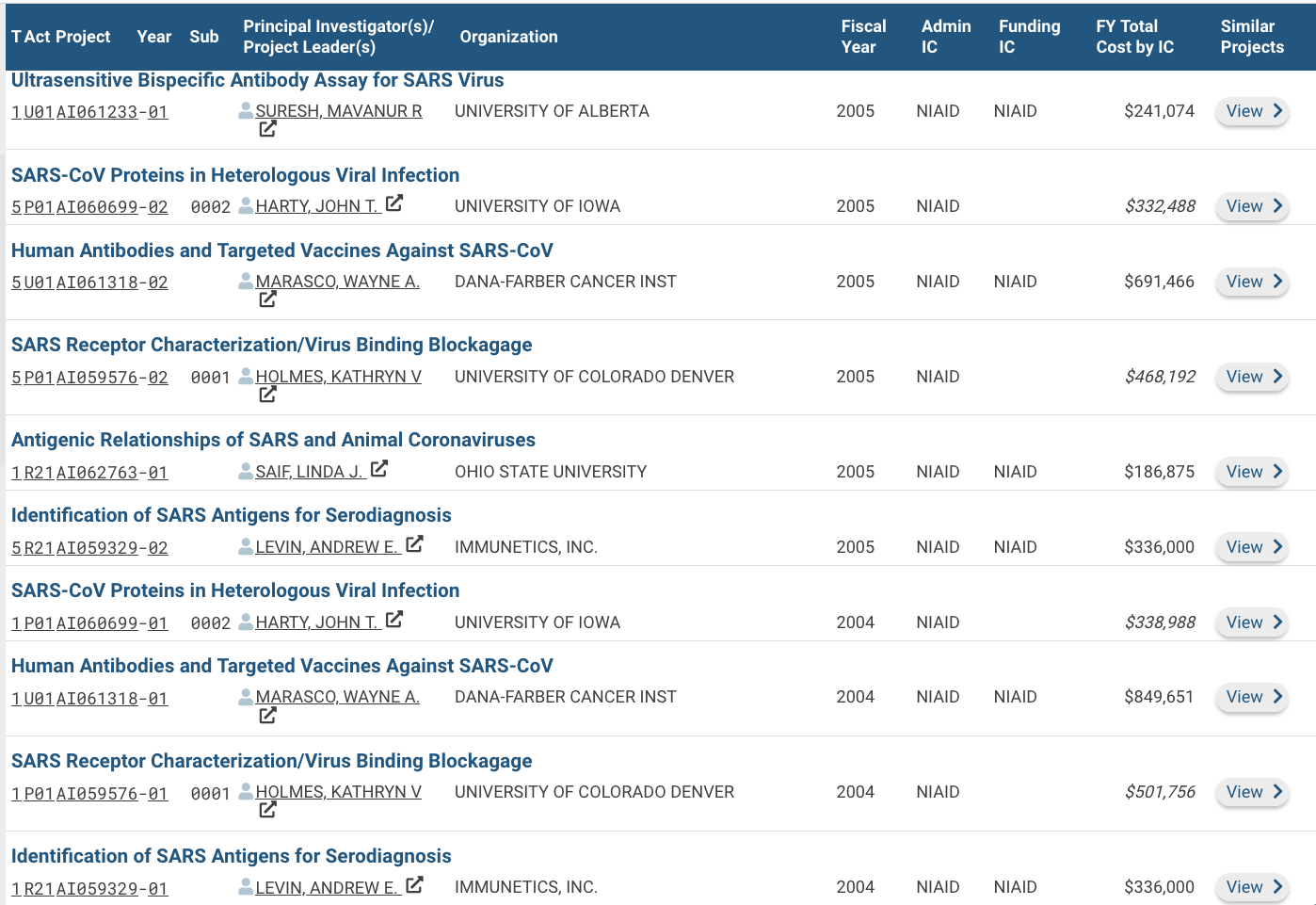Click the Principal Investigator(s) column header
Screen dimensions: 1316x905
pos(338,37)
